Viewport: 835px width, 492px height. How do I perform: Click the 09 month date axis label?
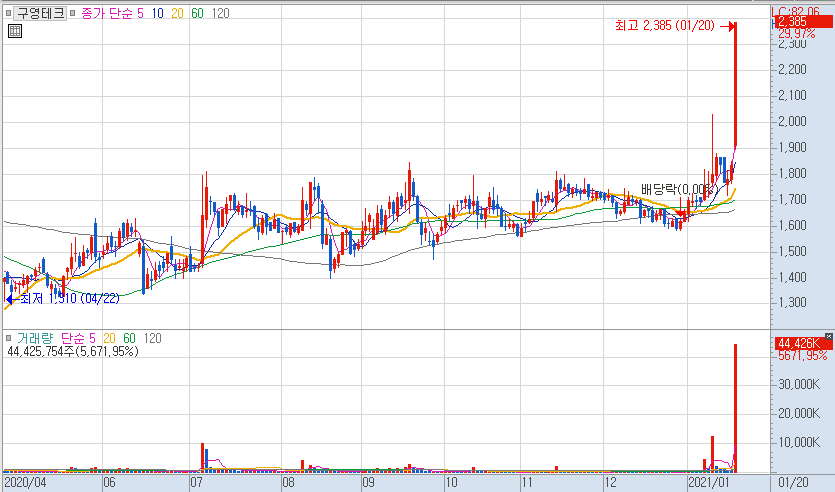point(368,483)
